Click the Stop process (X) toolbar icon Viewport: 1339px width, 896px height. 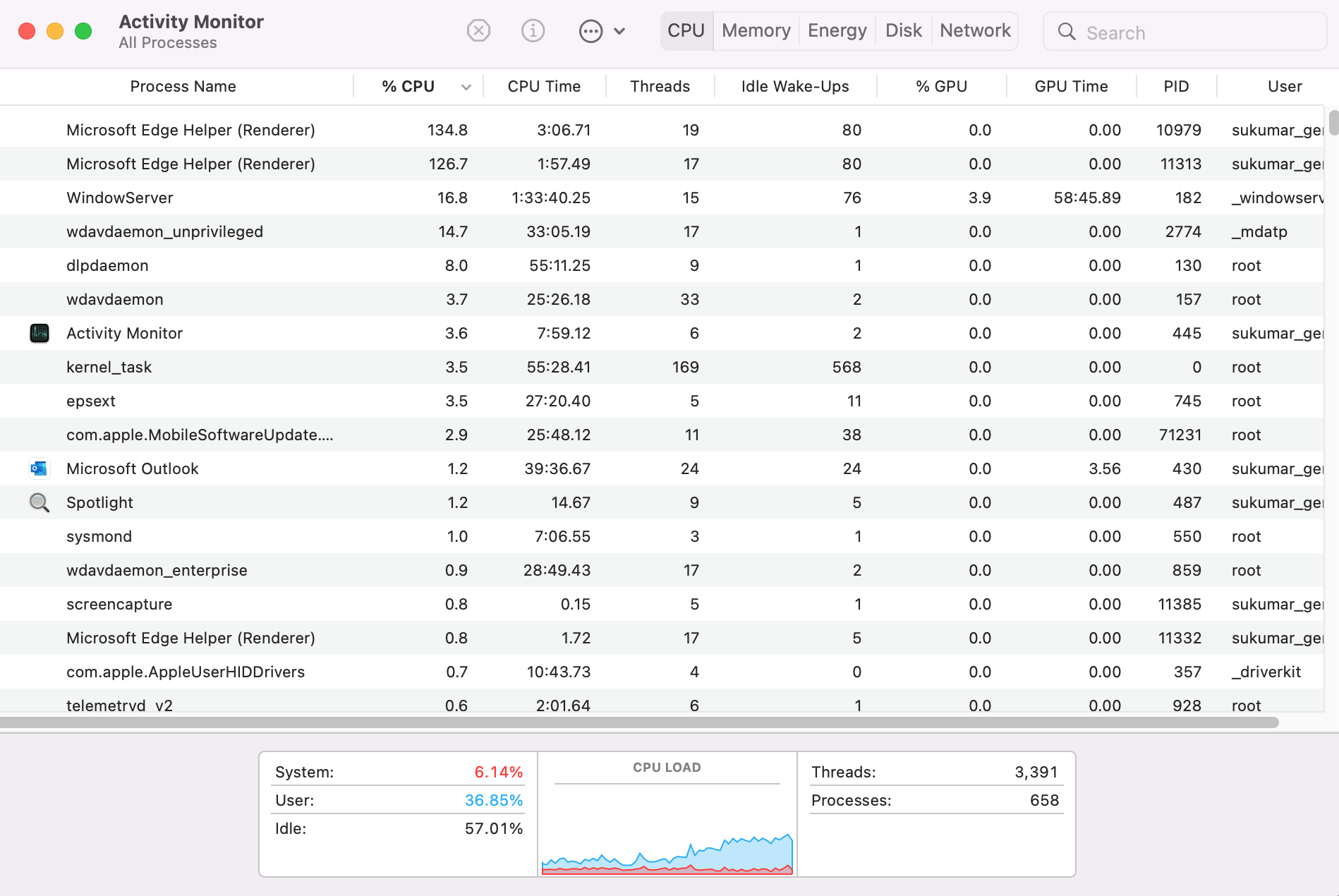point(478,30)
